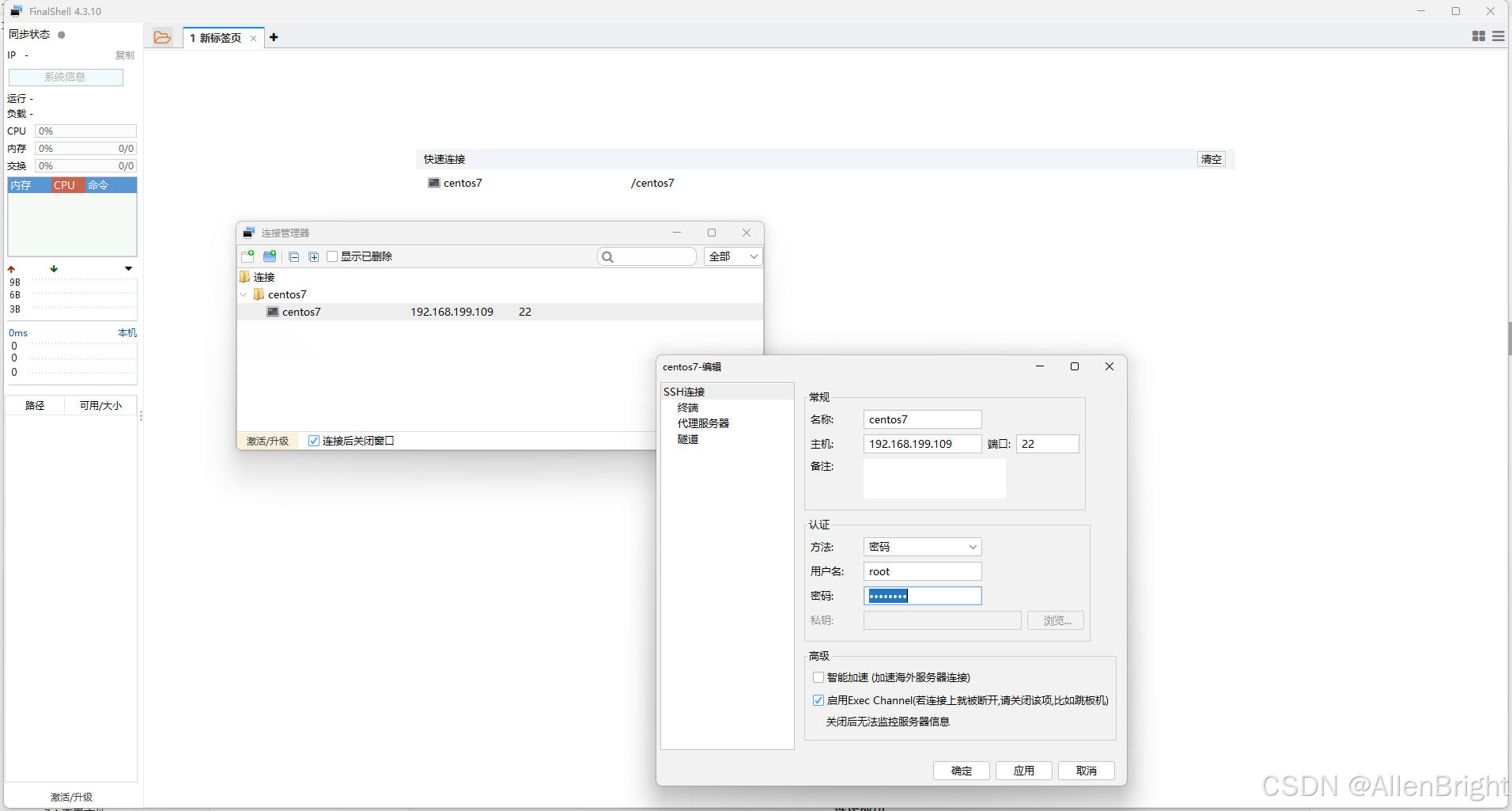Toggle 连接后关闭窗口 checkbox
Image resolution: width=1512 pixels, height=811 pixels.
pos(314,441)
